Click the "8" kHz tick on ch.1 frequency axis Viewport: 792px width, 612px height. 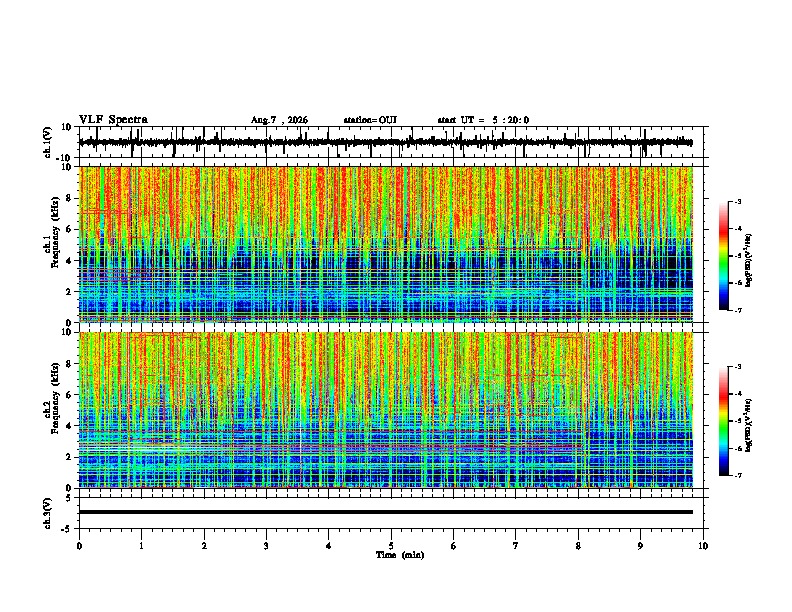pyautogui.click(x=70, y=198)
